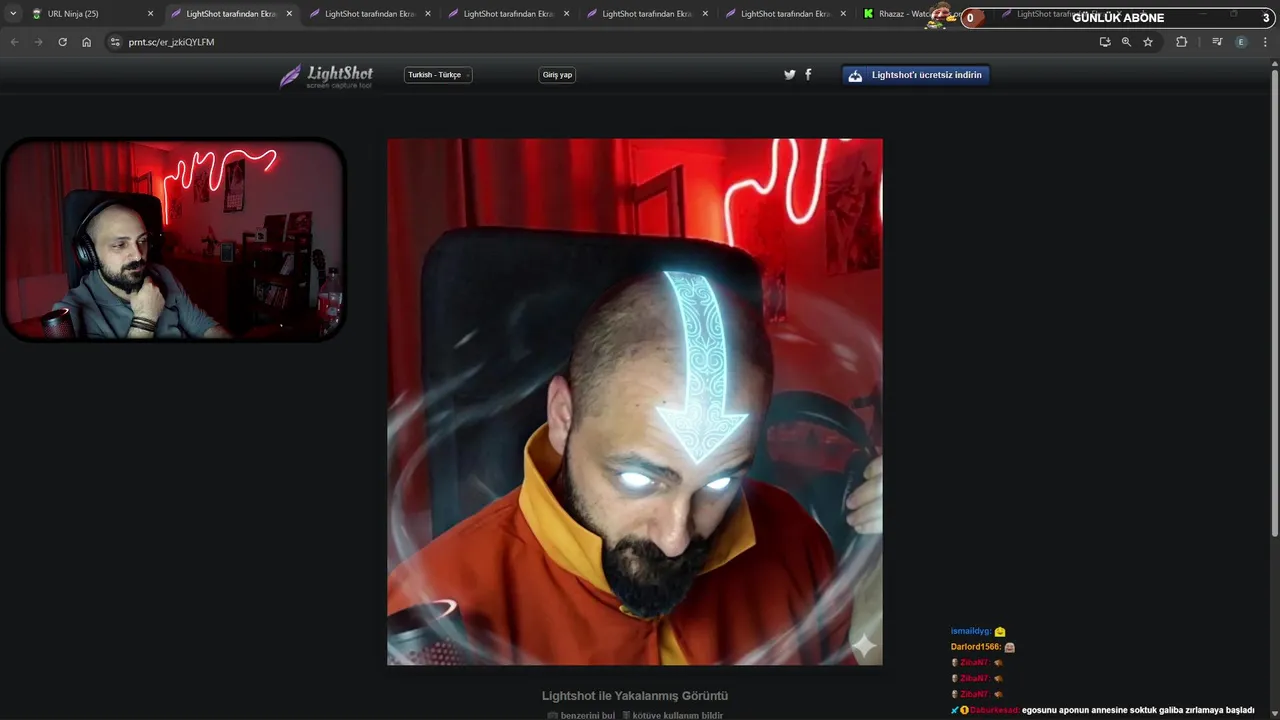Click the ismaildyg chat username
The image size is (1280, 720).
click(970, 631)
